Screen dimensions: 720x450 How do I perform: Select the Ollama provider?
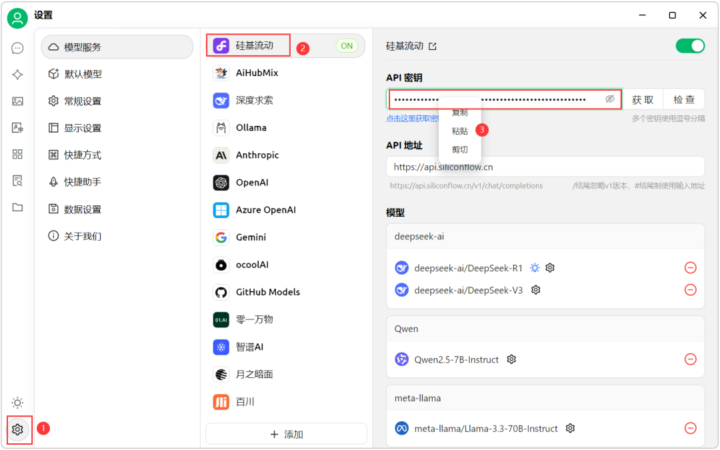[x=285, y=128]
